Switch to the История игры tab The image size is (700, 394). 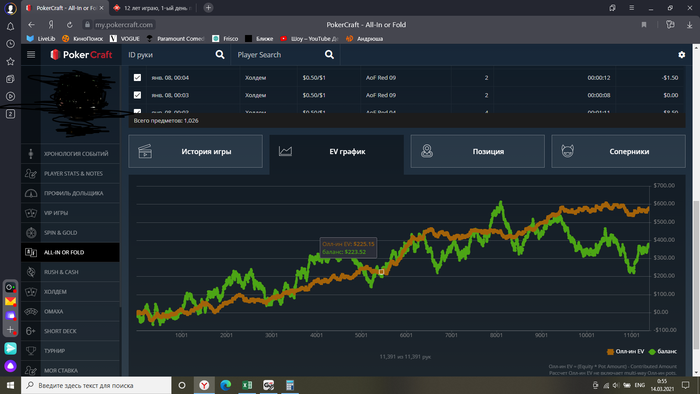click(196, 152)
